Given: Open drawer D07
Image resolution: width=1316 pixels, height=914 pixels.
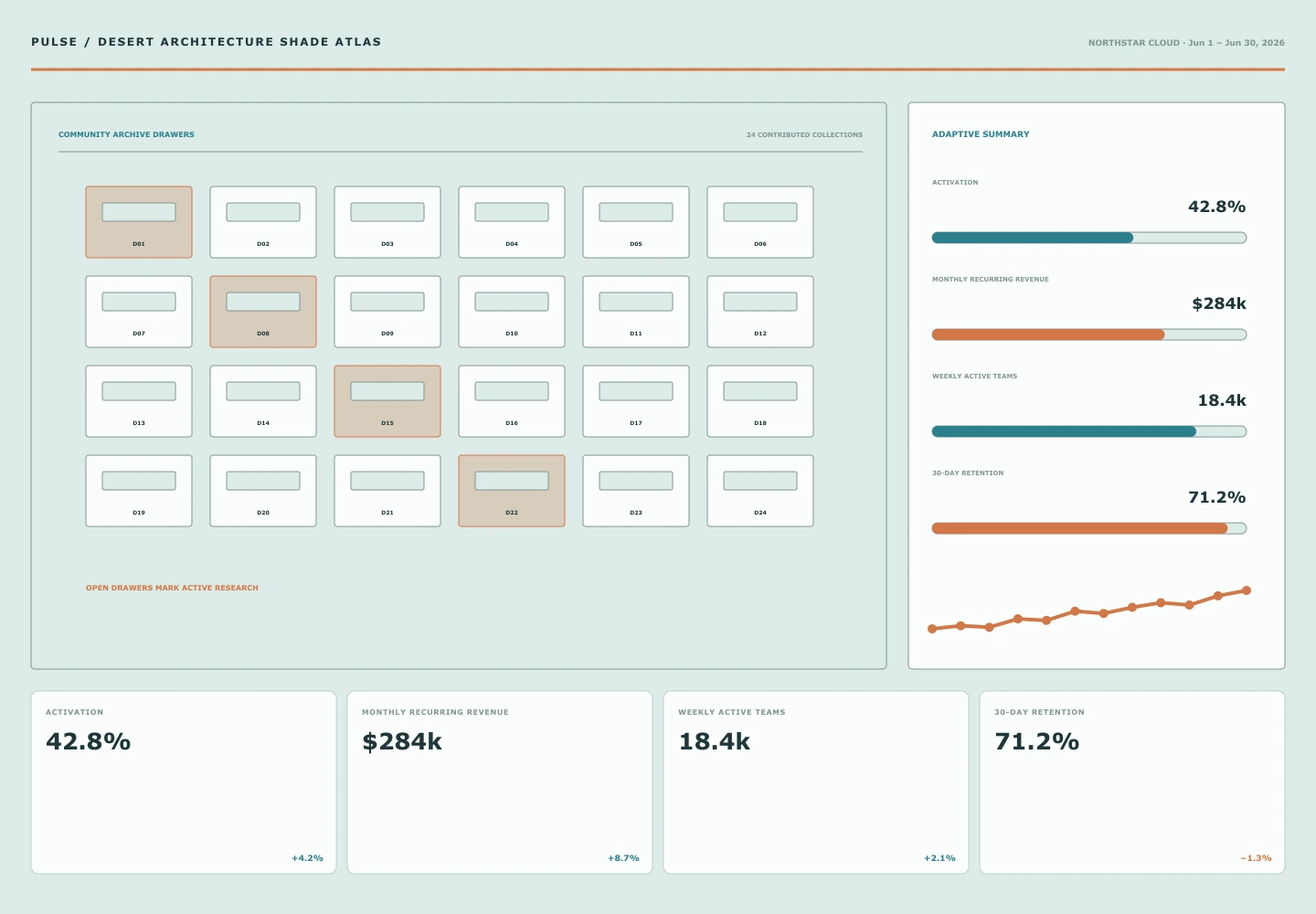Looking at the screenshot, I should 139,312.
